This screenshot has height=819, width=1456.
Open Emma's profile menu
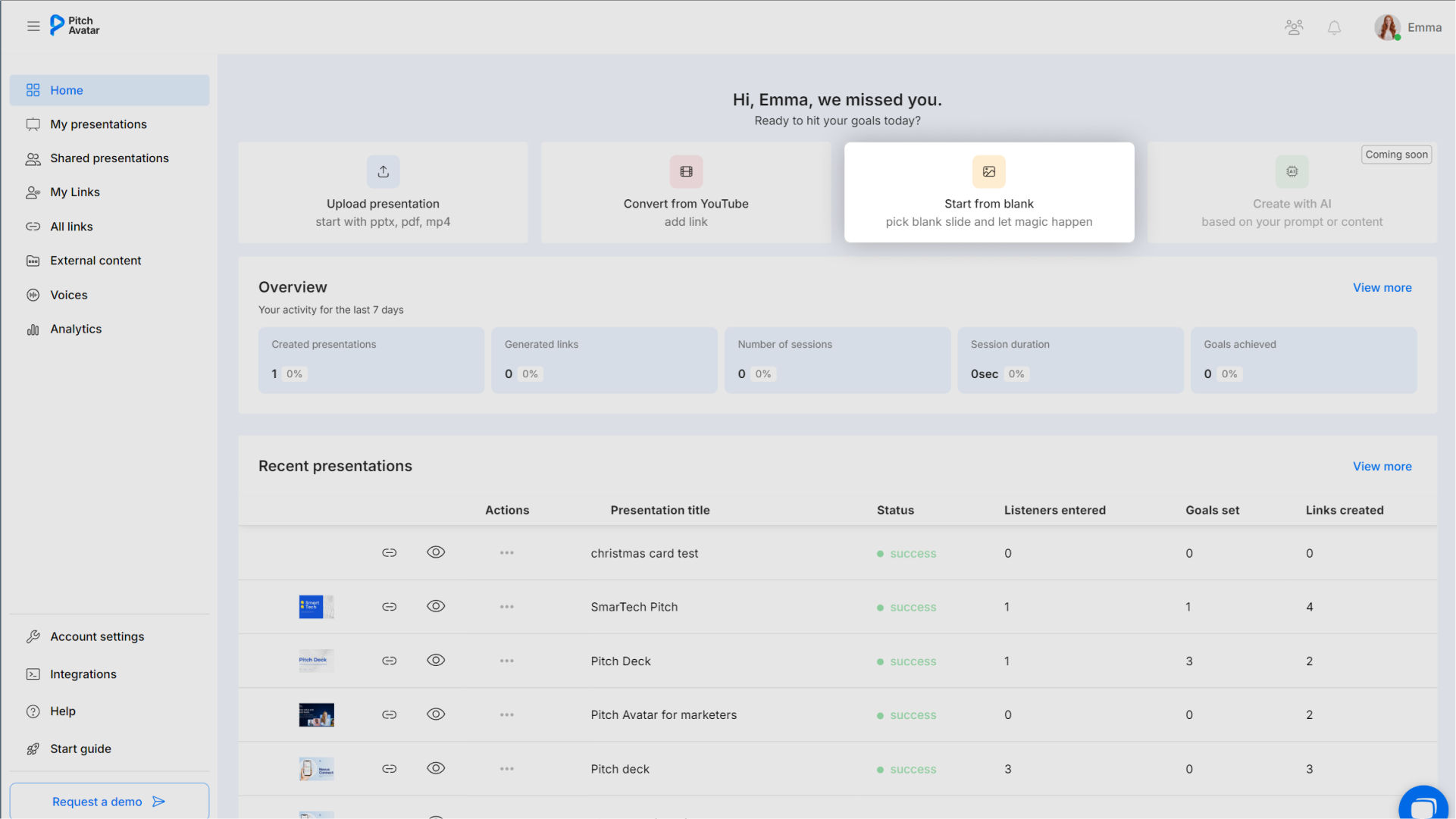(x=1407, y=28)
